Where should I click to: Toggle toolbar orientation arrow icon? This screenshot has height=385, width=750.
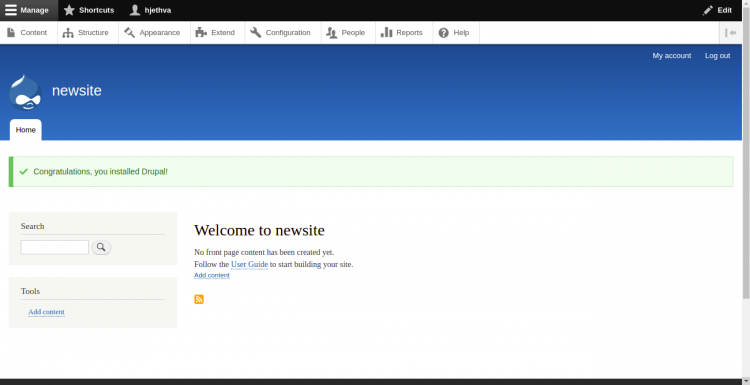(x=730, y=33)
